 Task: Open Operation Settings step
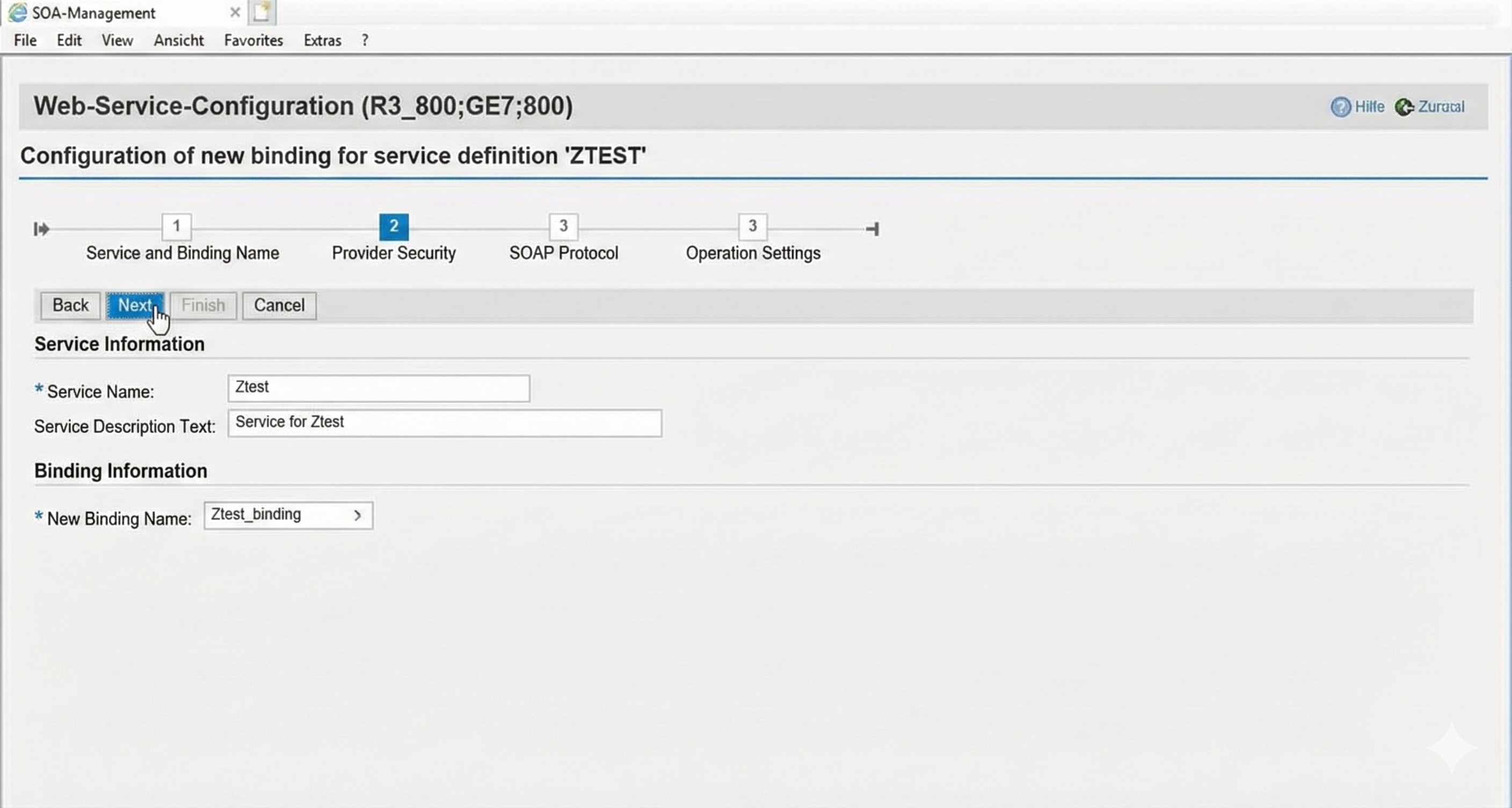coord(752,227)
